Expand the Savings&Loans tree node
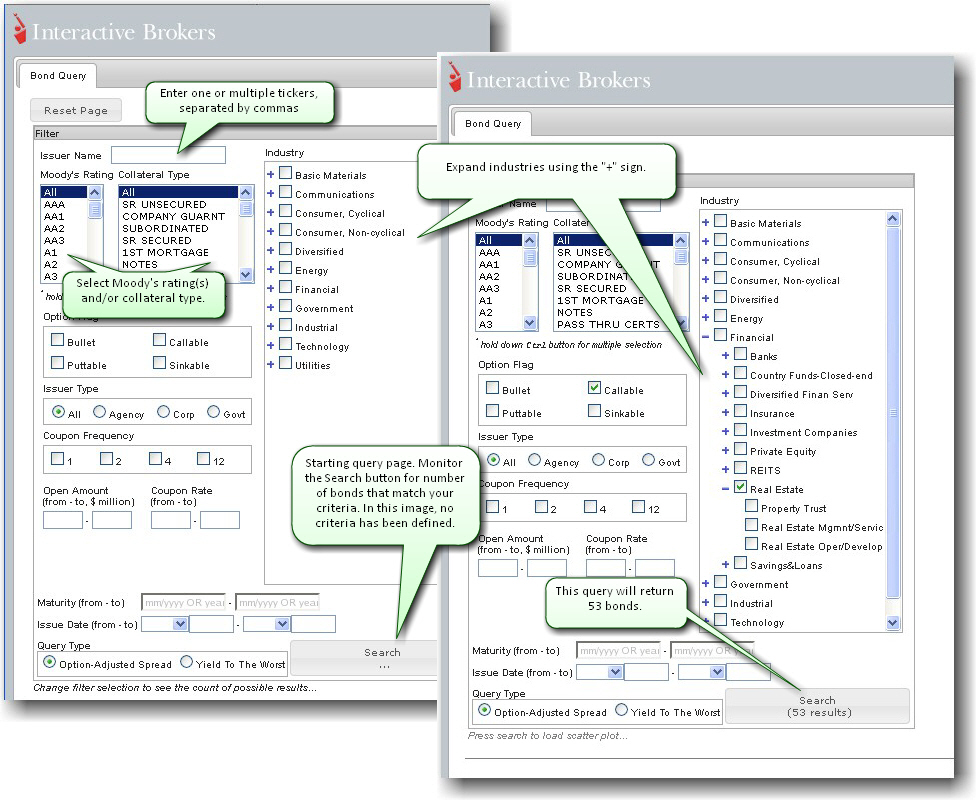Screen dimensions: 976x800 [x=725, y=565]
